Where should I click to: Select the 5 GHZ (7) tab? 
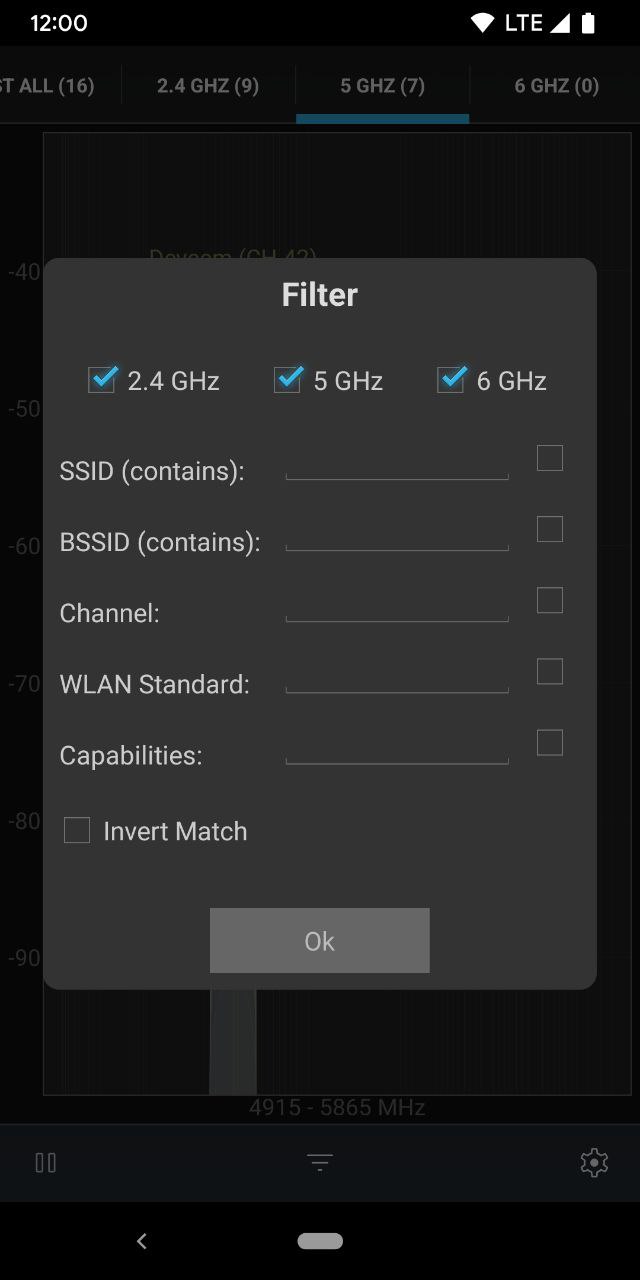click(382, 86)
